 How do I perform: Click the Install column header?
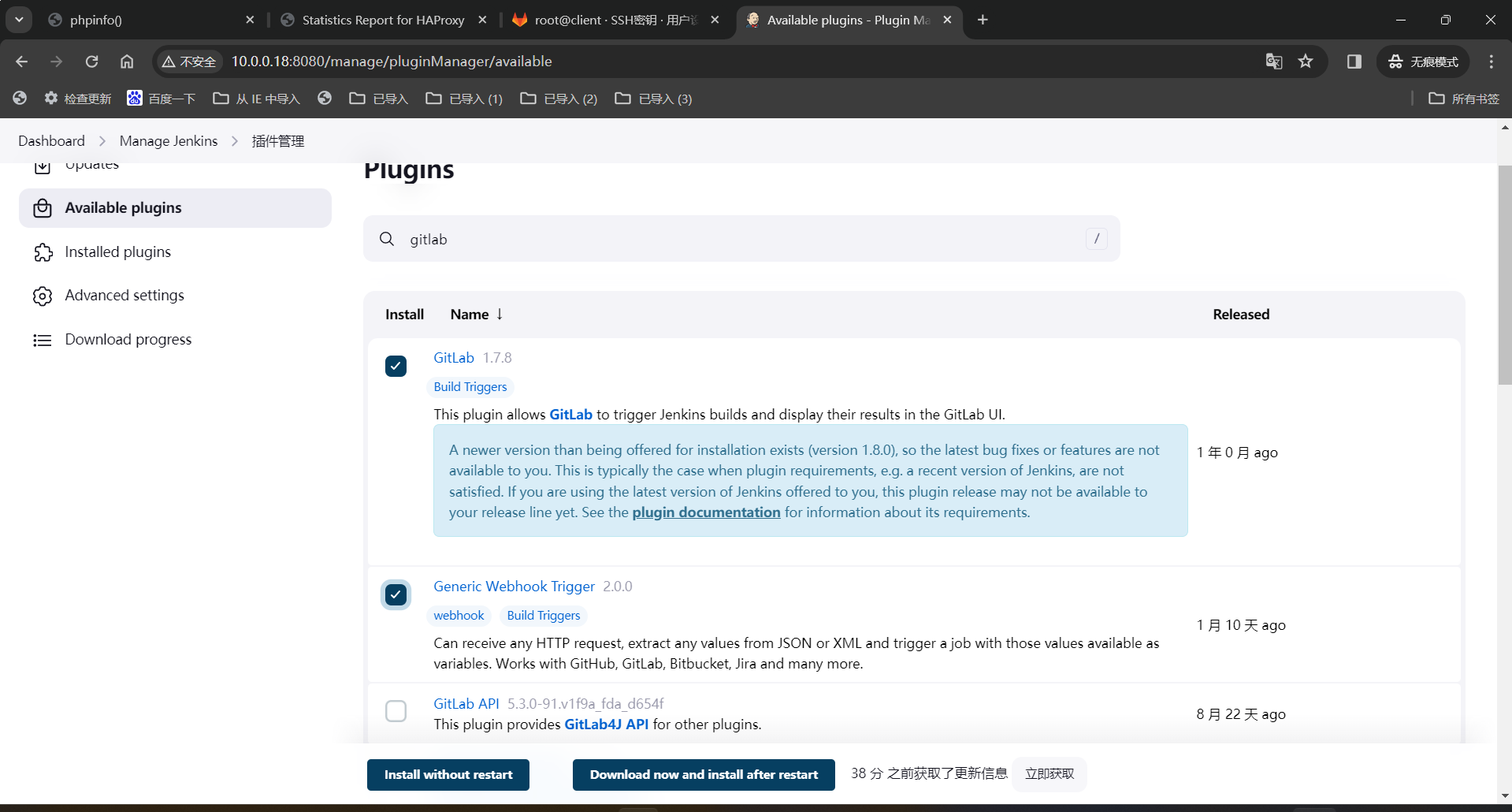click(x=404, y=315)
